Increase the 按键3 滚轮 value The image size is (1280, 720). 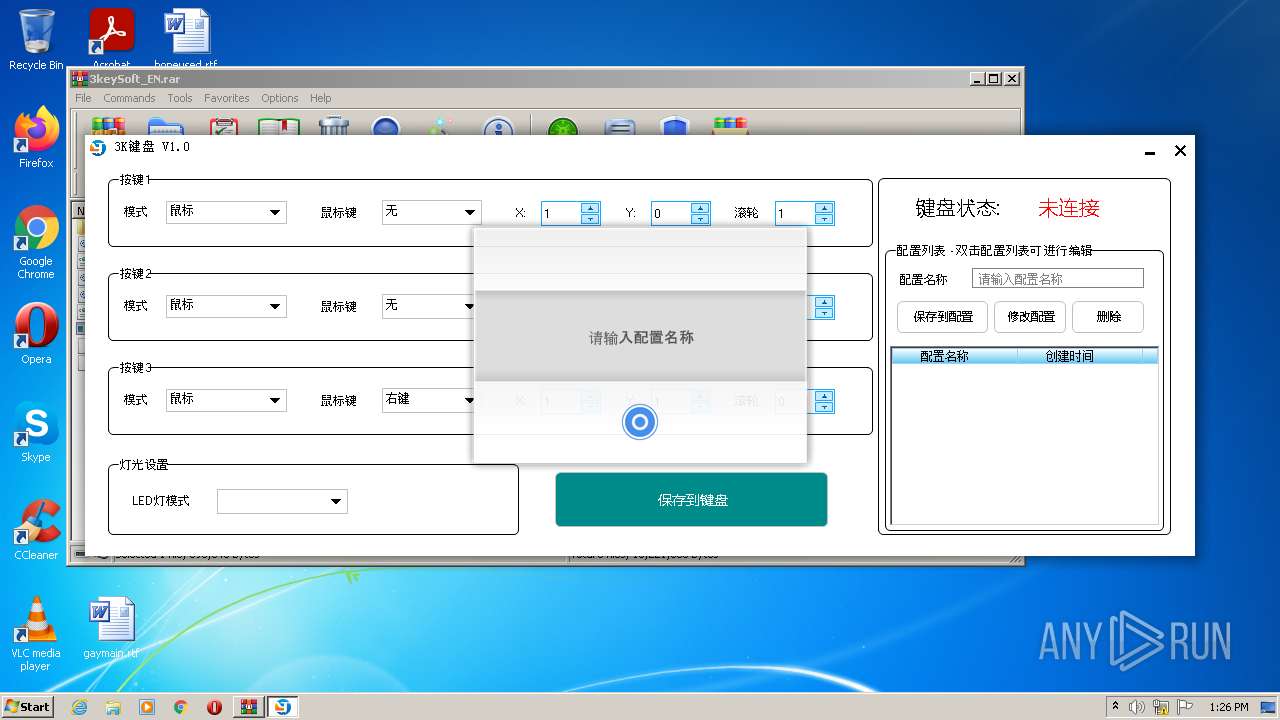pyautogui.click(x=824, y=396)
